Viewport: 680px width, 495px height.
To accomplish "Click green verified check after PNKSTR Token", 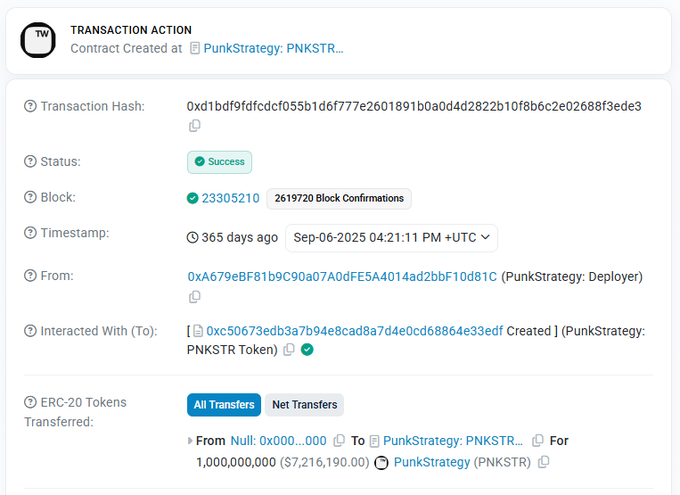I will 307,349.
